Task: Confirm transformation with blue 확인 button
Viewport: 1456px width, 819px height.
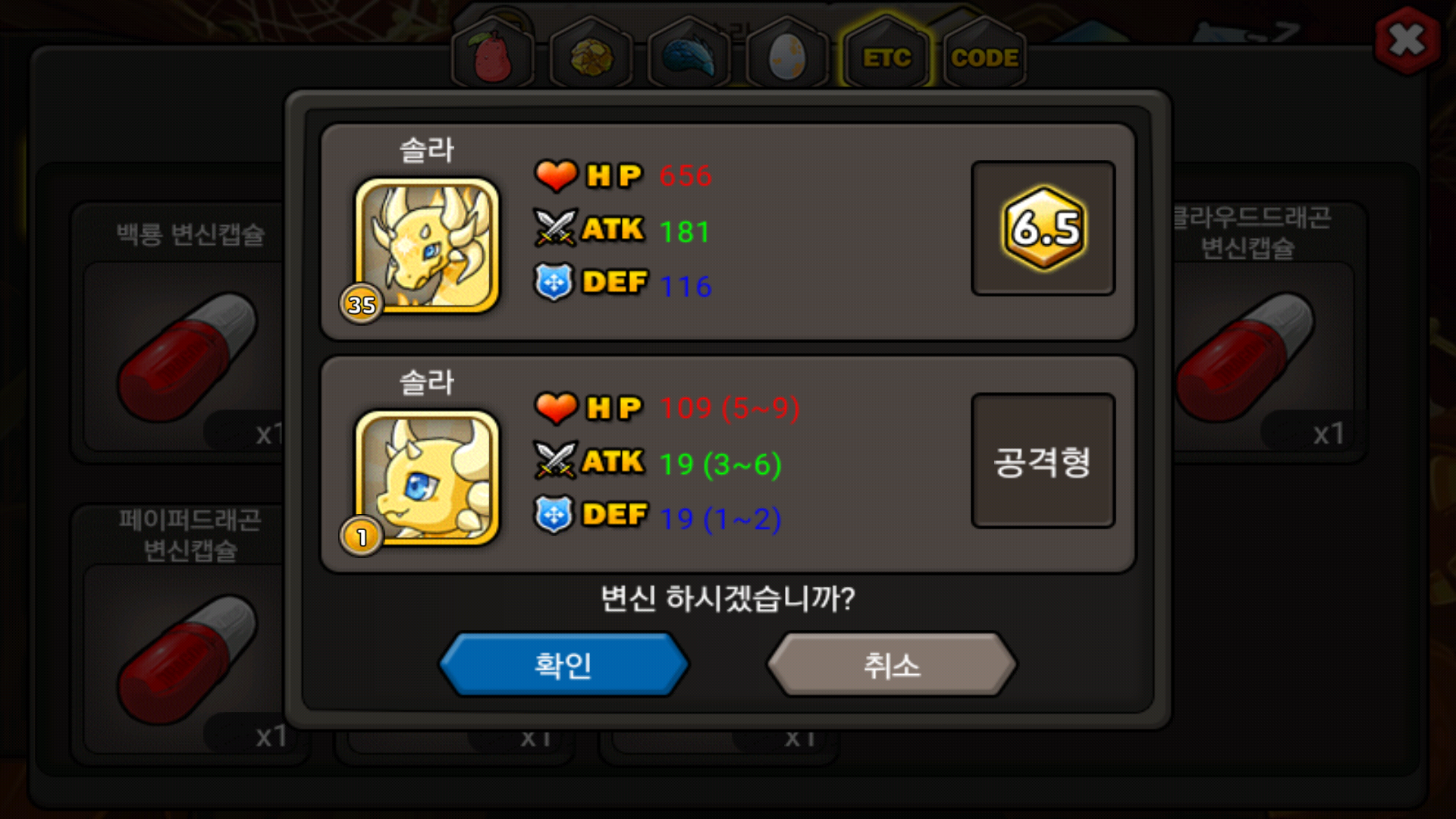Action: coord(563,664)
